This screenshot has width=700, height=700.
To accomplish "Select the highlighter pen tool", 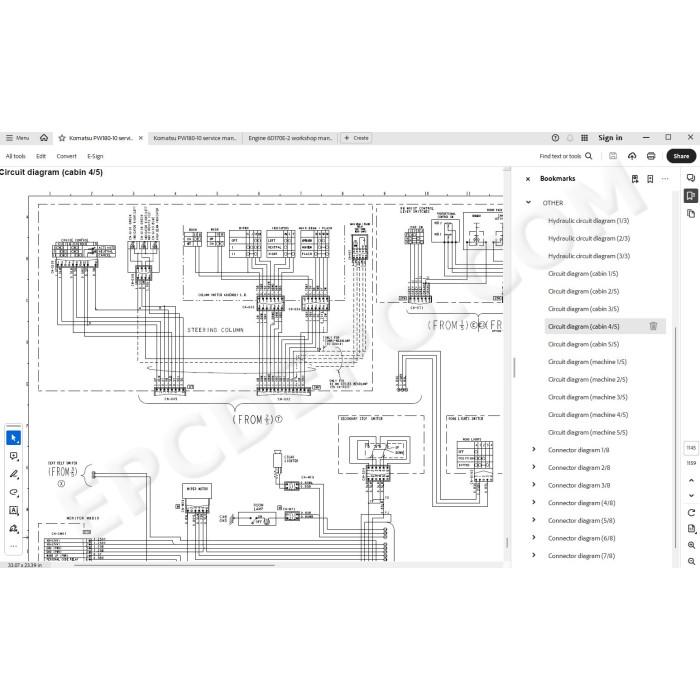I will (x=13, y=474).
